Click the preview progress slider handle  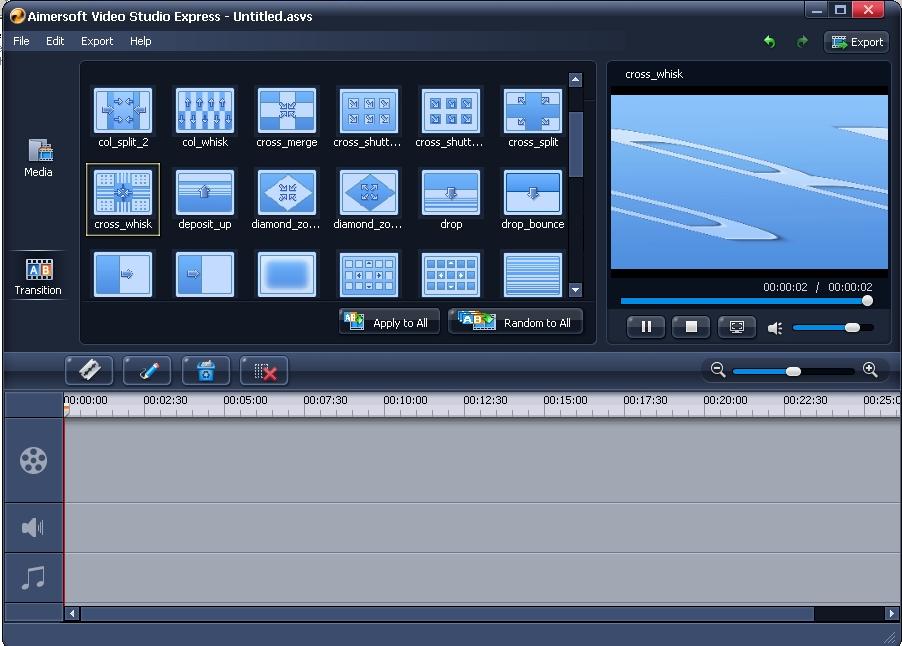[867, 301]
